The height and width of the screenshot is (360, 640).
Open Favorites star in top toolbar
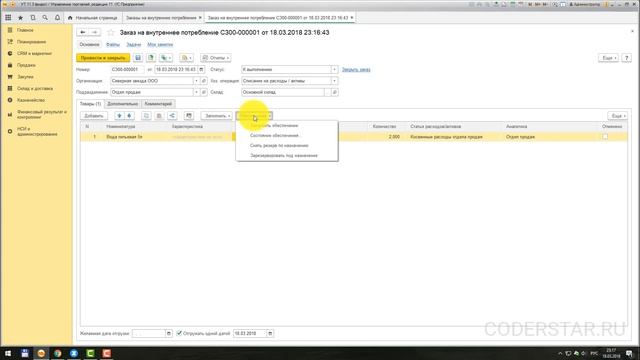(20, 18)
